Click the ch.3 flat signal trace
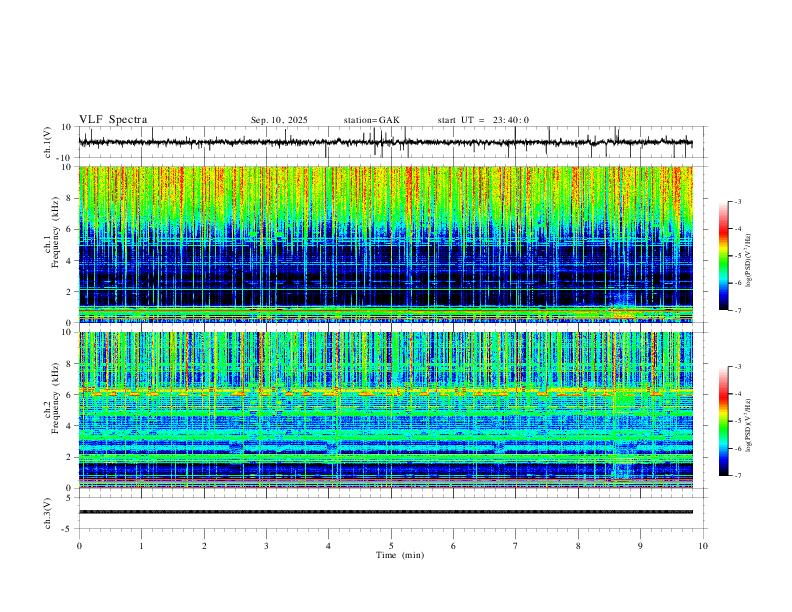The height and width of the screenshot is (612, 792). coord(385,512)
